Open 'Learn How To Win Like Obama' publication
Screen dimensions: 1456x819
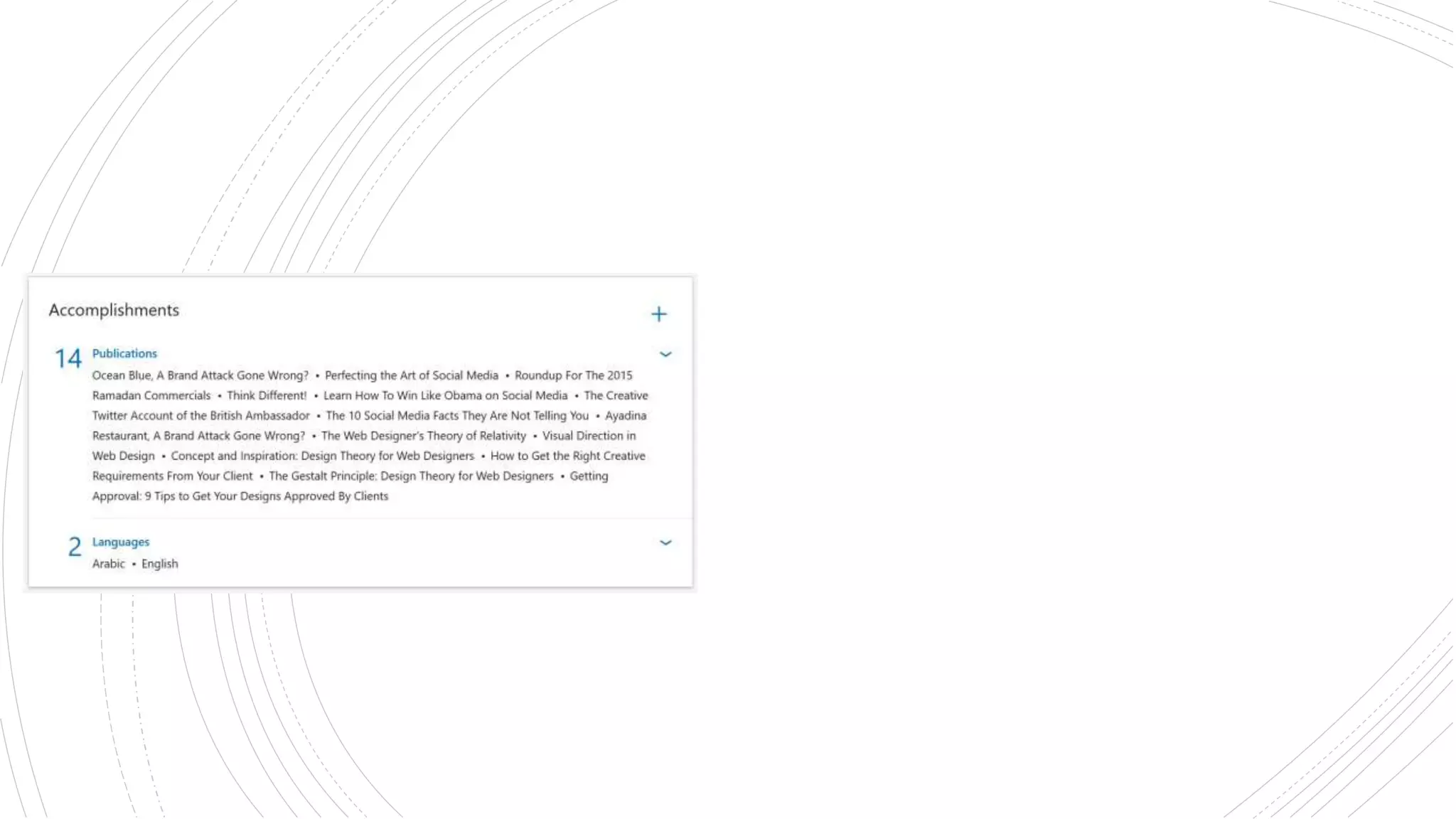point(445,395)
